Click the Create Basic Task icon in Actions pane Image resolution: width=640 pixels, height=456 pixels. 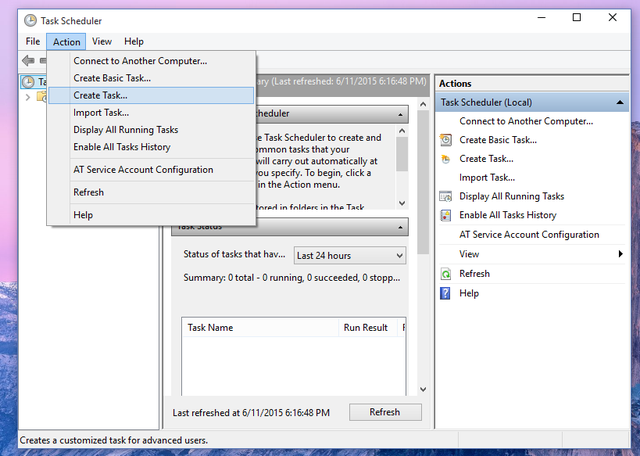(x=446, y=140)
